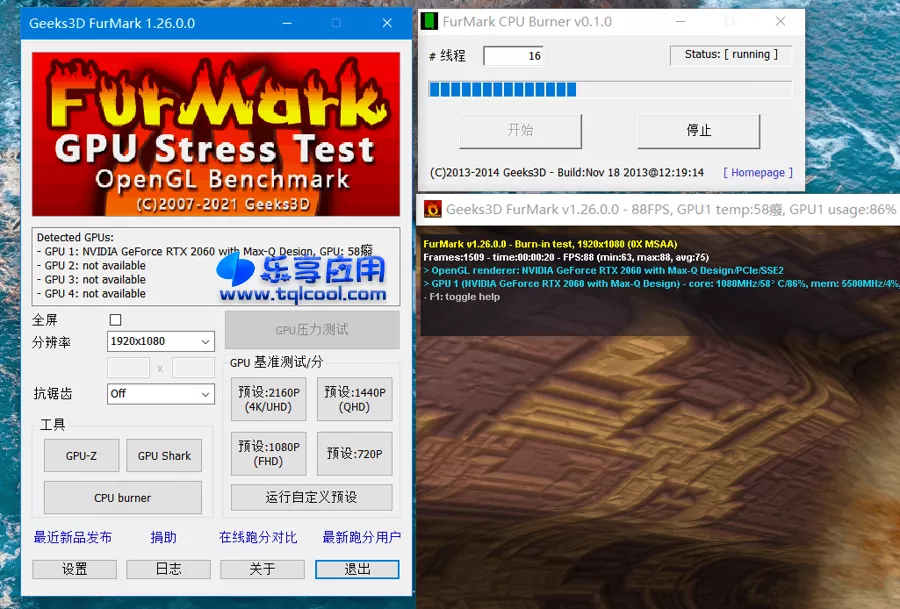
Task: Launch the GPU-Z tool
Action: (x=81, y=456)
